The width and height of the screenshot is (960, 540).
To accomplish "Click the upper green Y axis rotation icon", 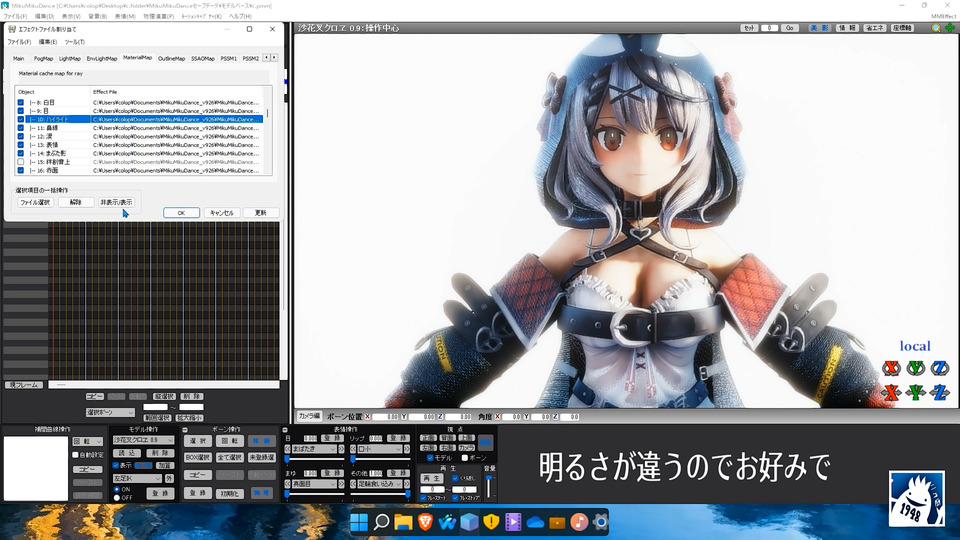I will [916, 368].
